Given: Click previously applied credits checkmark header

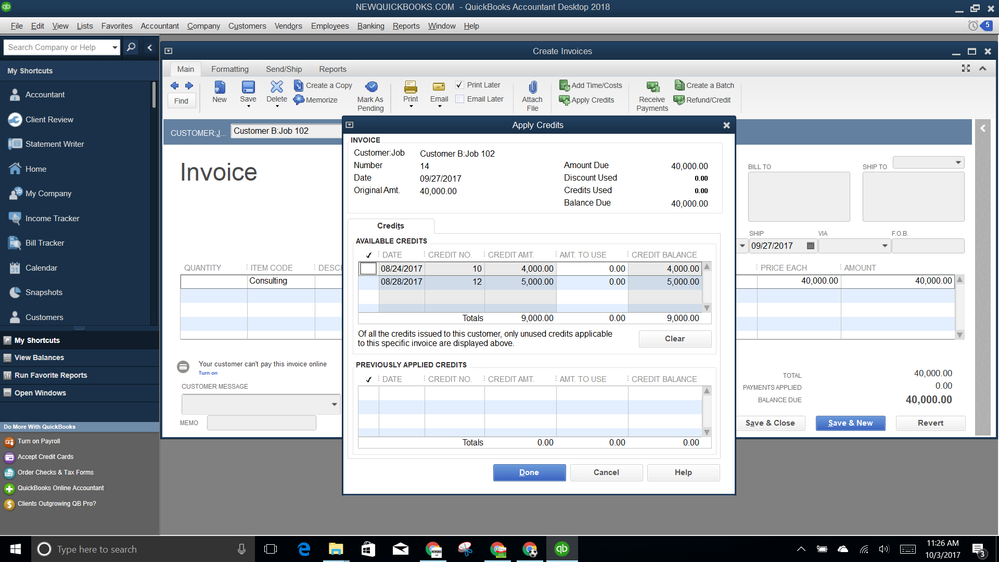Looking at the screenshot, I should point(368,379).
